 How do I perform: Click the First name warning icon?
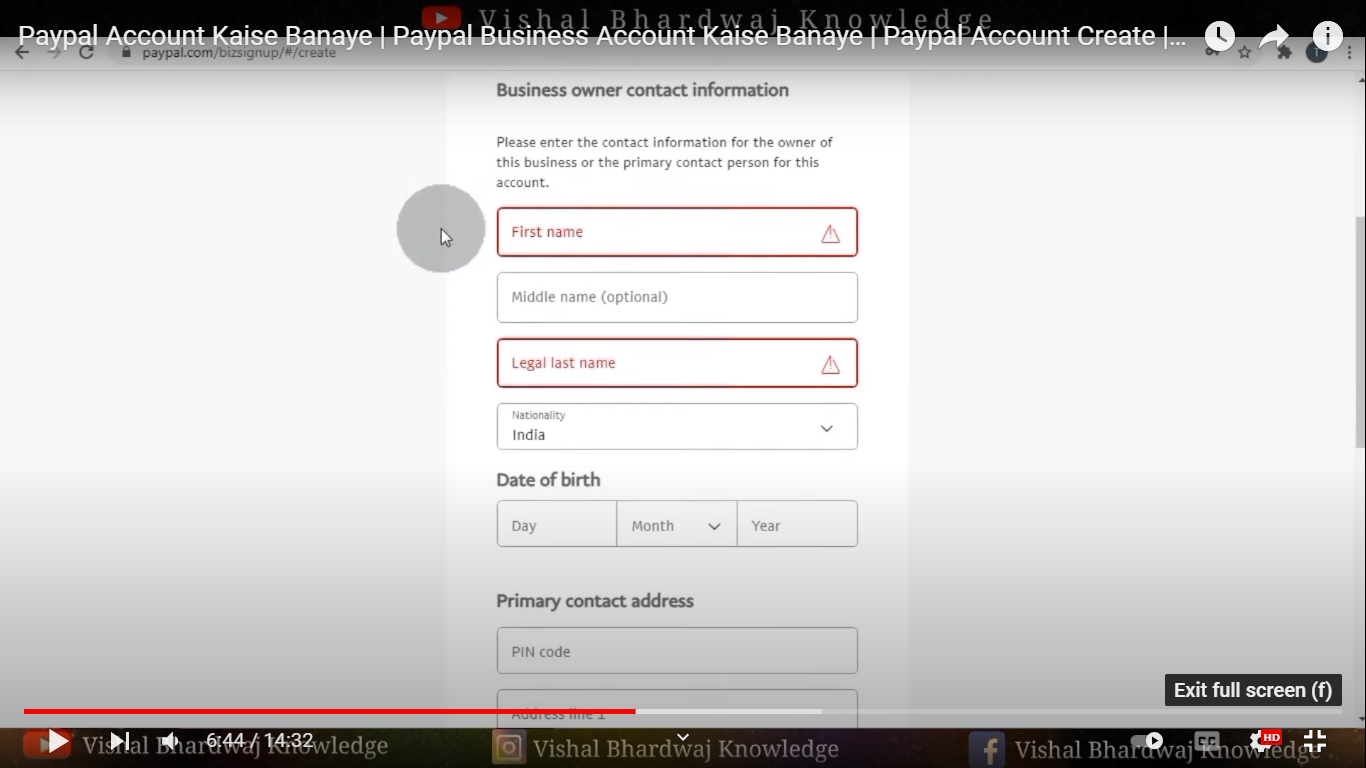830,234
